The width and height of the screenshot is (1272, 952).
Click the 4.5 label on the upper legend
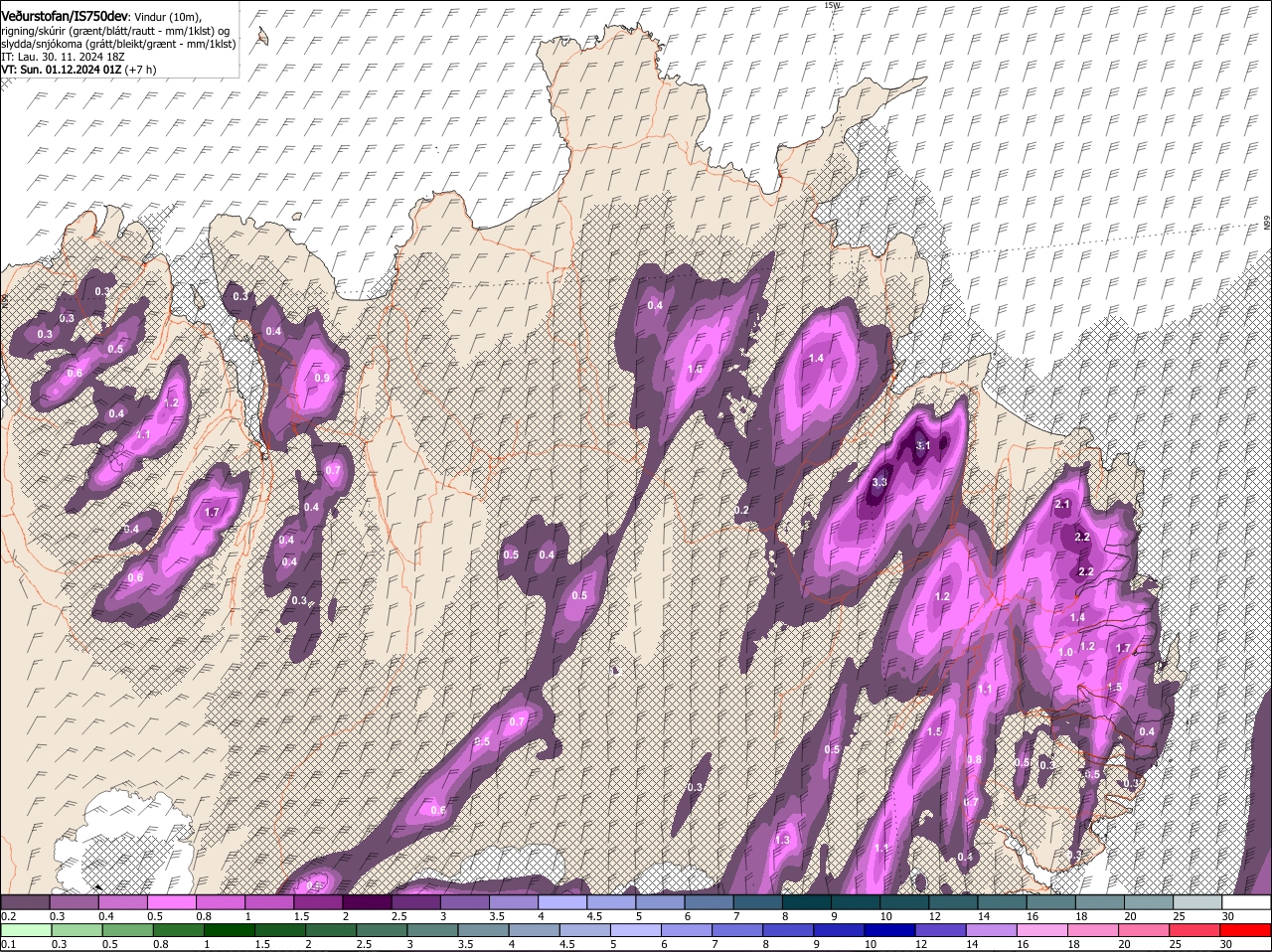(x=593, y=916)
